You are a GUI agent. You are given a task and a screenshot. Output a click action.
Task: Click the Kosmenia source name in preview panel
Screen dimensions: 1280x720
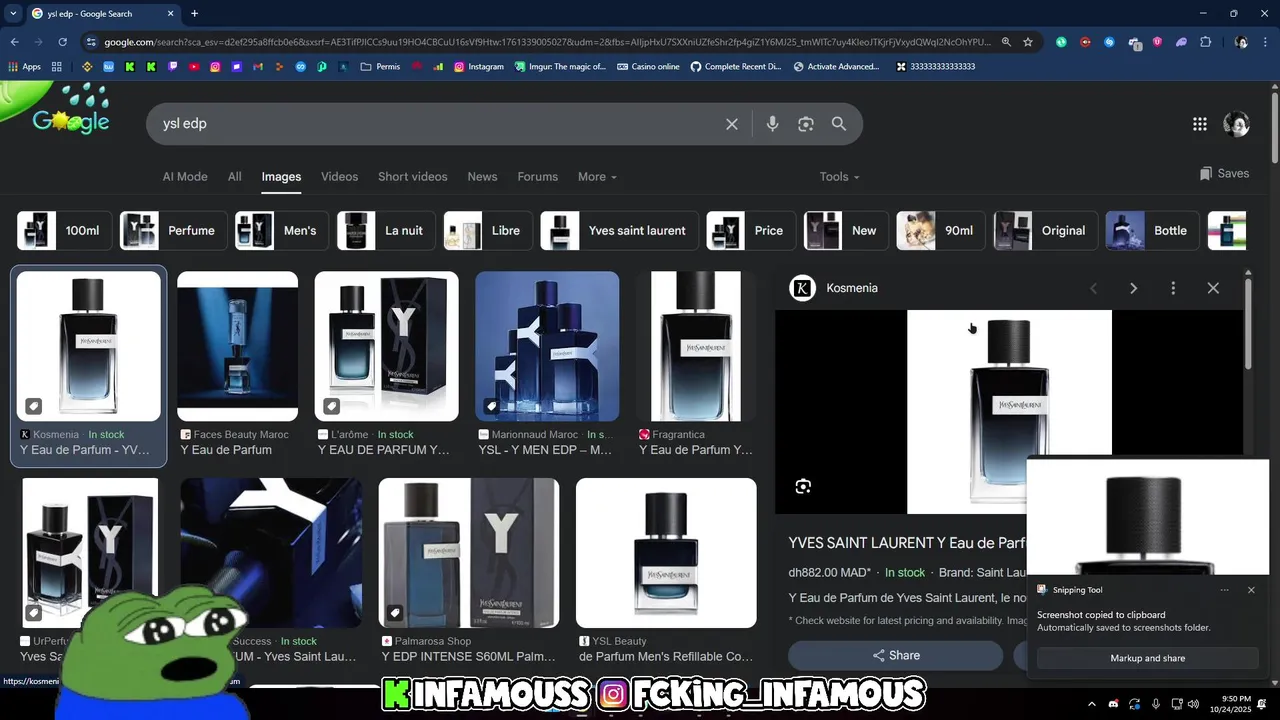(852, 288)
